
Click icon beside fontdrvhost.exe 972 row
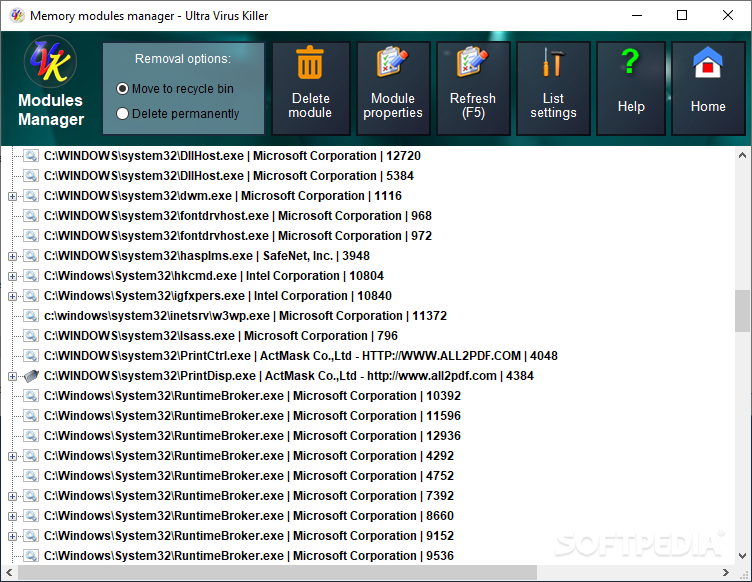pos(31,236)
